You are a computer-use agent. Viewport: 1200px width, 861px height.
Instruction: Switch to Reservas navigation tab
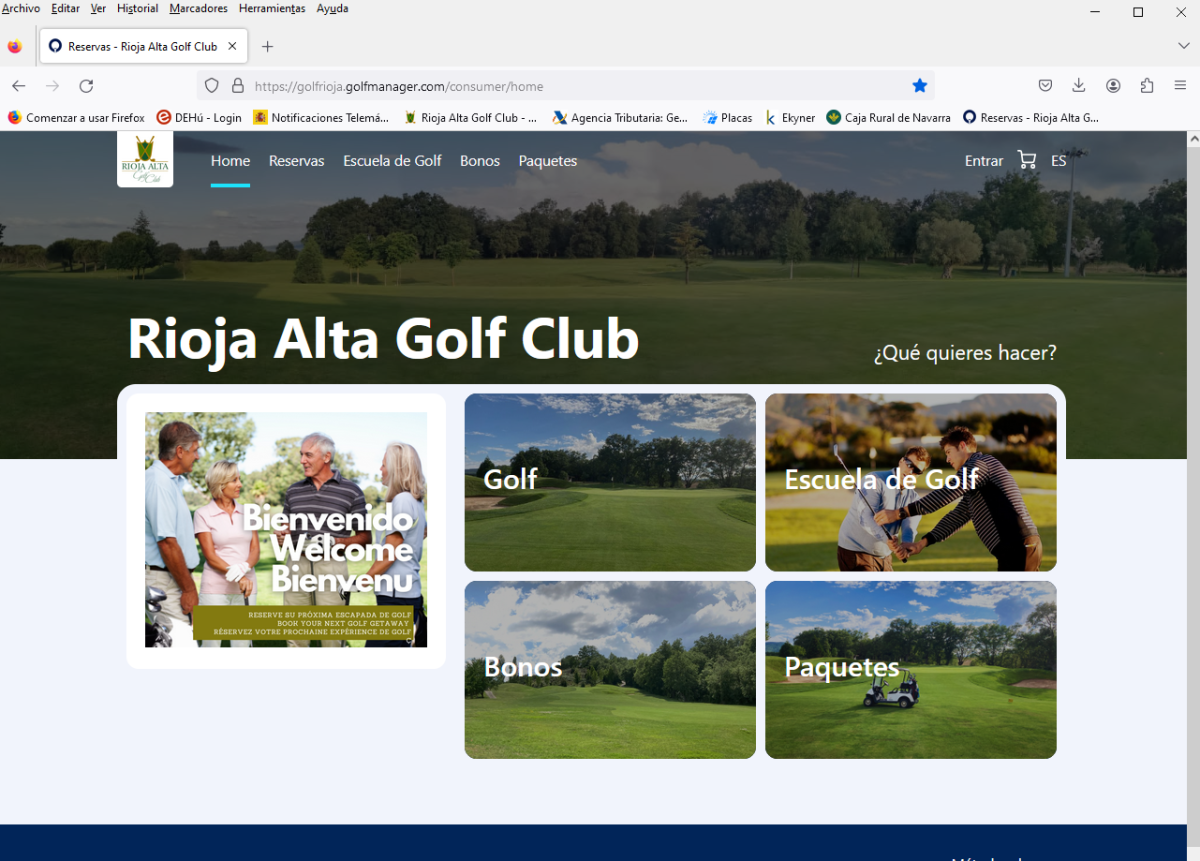[x=296, y=161]
